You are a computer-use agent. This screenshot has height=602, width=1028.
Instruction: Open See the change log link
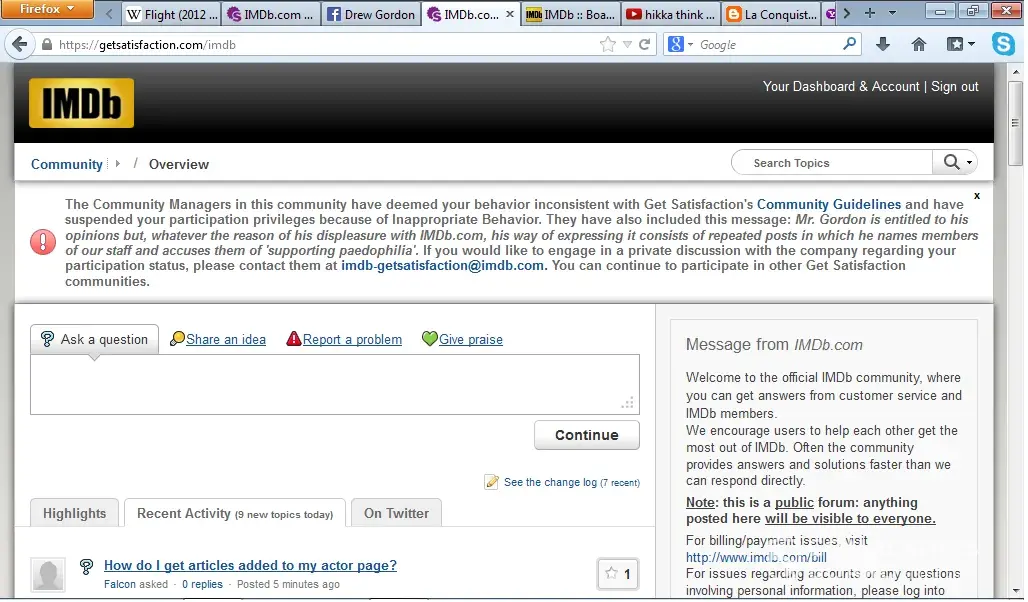pos(572,482)
